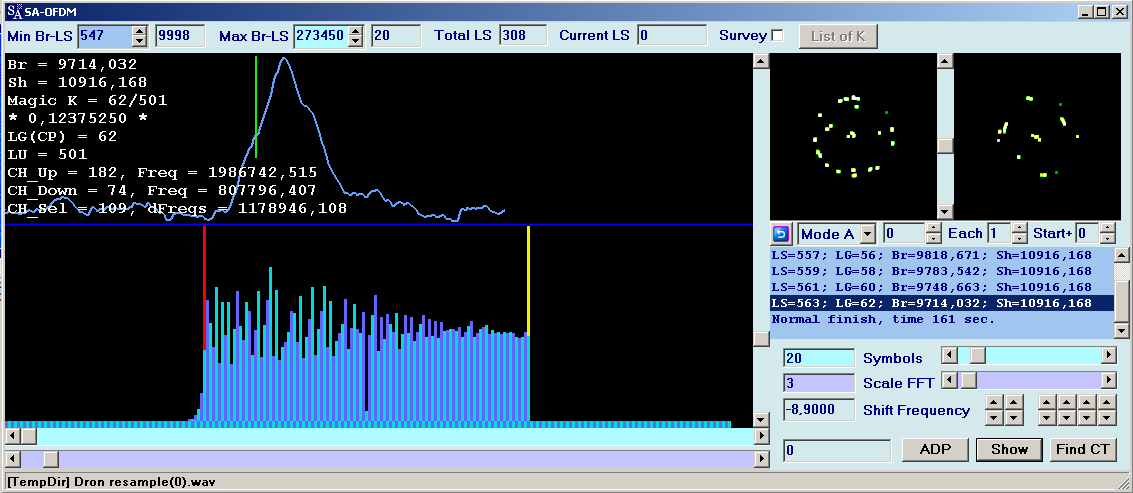Viewport: 1133px width, 493px height.
Task: Increase Min Br-LS with the spinner up arrow
Action: pos(140,30)
